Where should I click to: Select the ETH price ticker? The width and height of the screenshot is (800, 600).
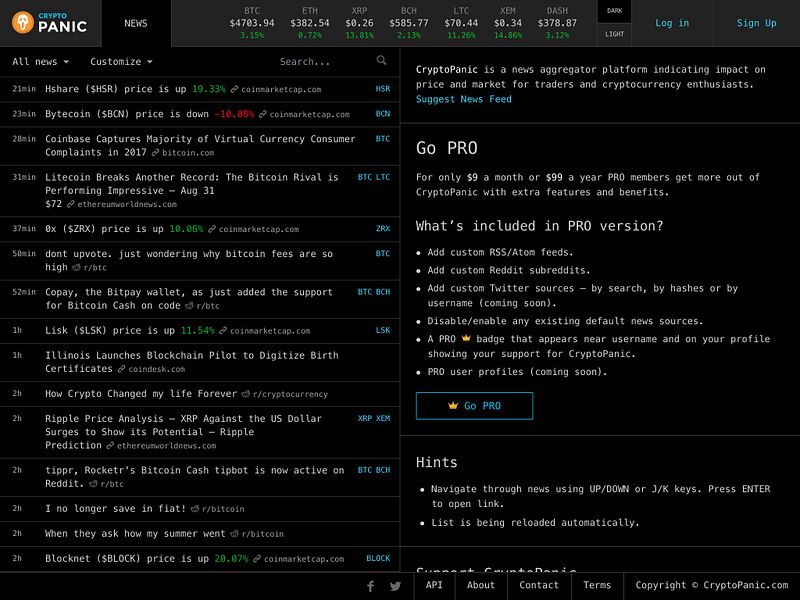point(310,23)
